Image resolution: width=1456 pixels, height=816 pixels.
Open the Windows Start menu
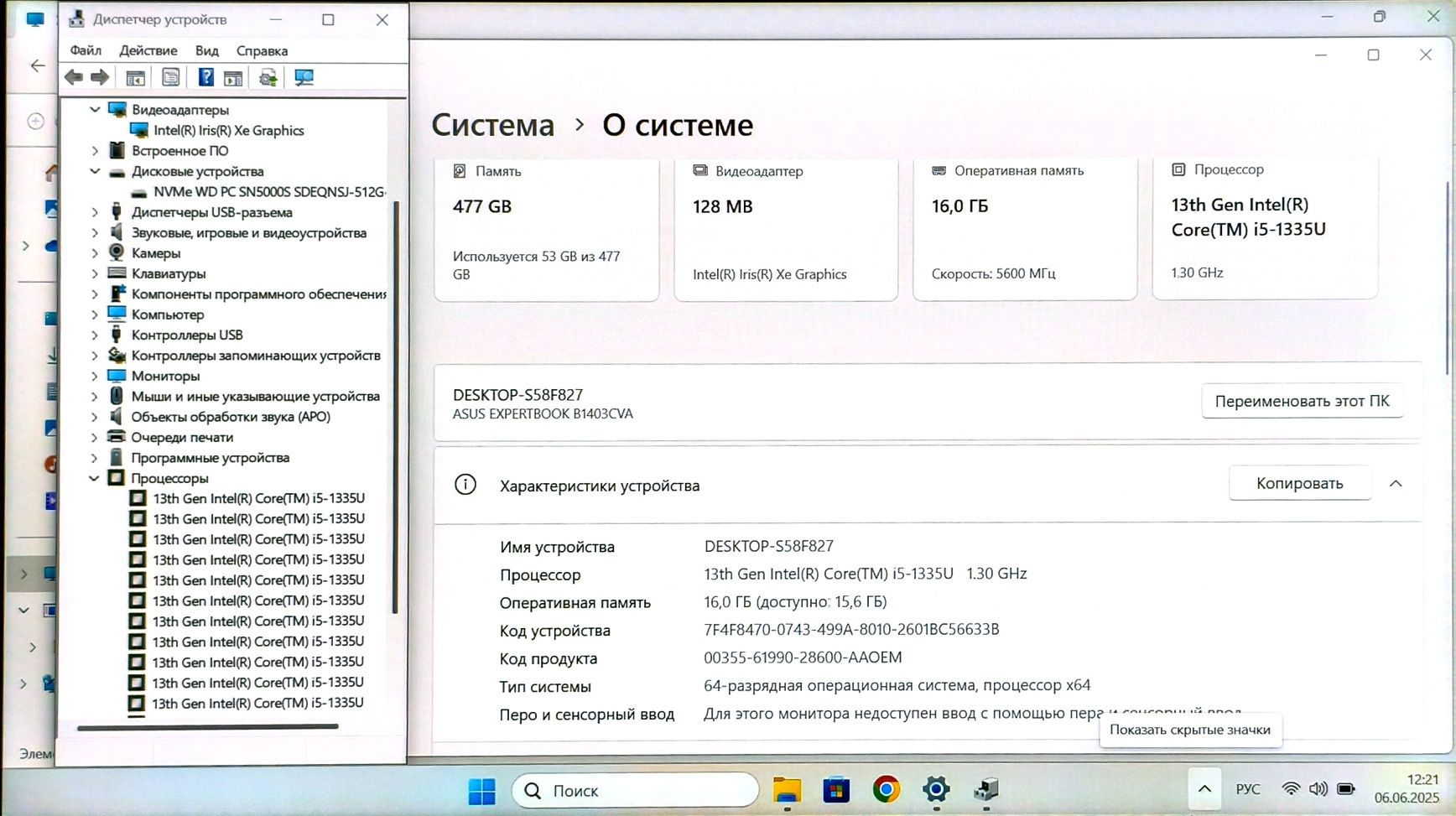pyautogui.click(x=481, y=791)
